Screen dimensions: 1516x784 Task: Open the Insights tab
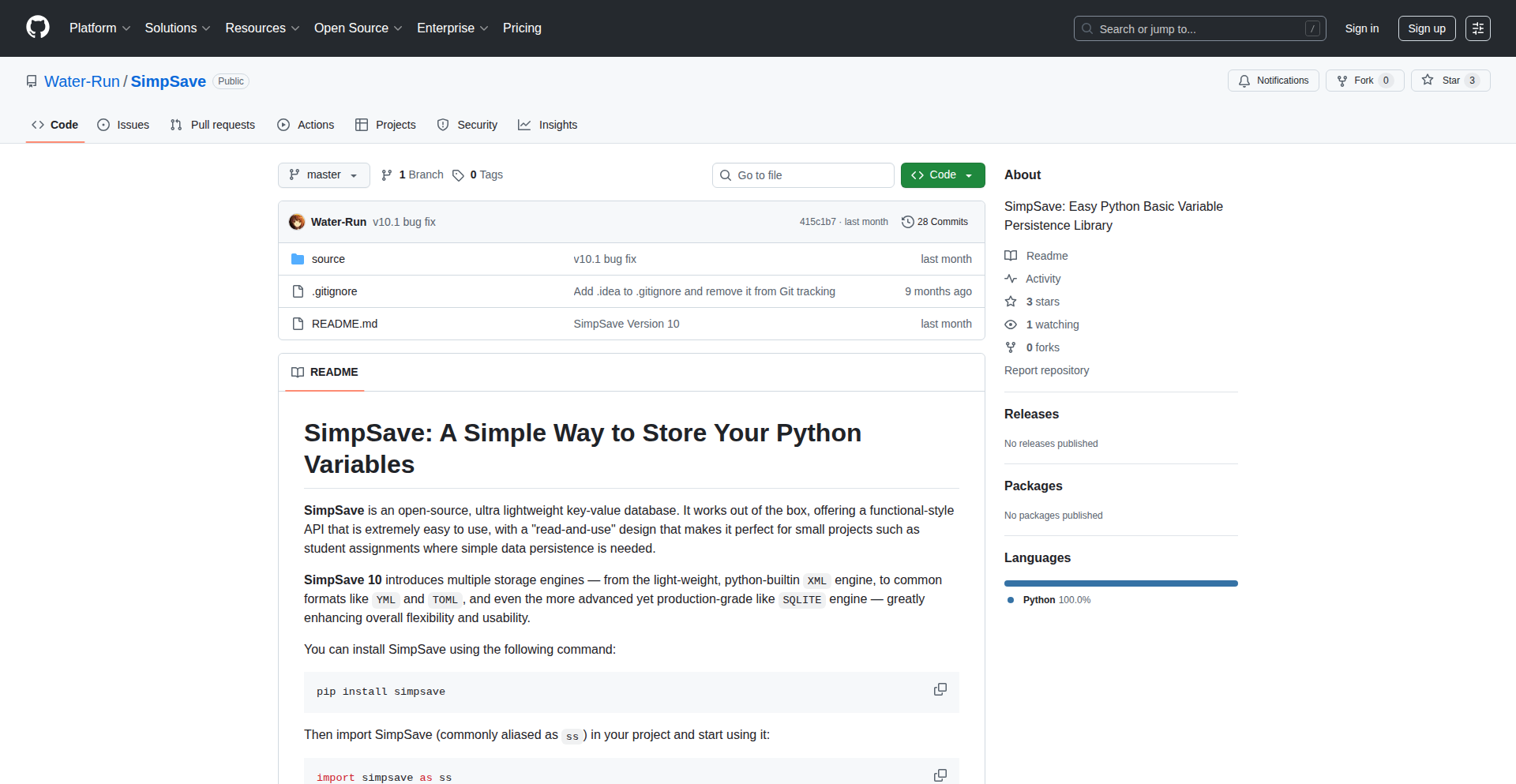[547, 125]
